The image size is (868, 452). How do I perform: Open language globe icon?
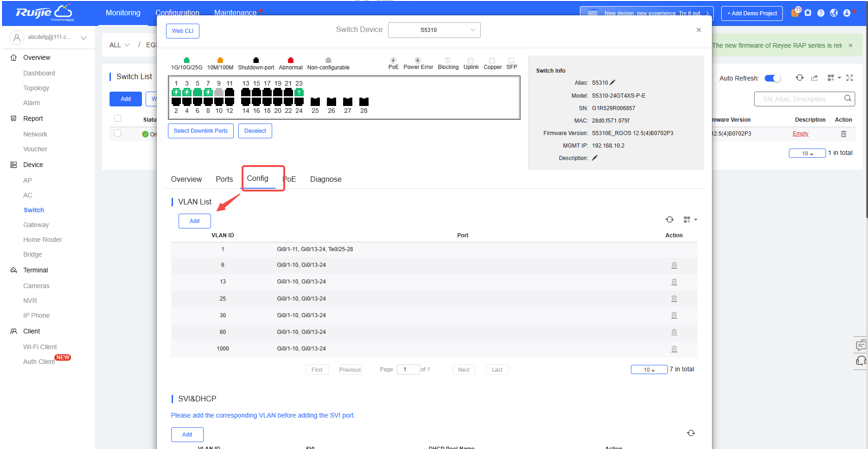point(834,13)
